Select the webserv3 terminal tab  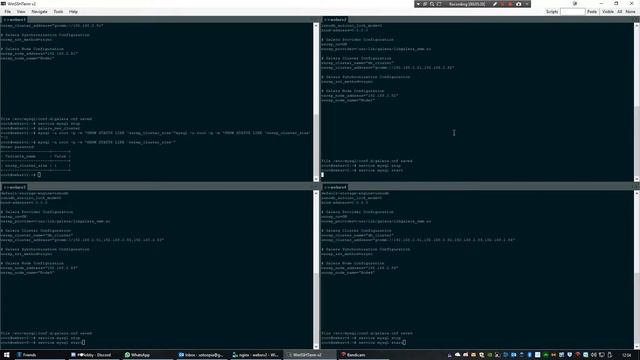pyautogui.click(x=15, y=187)
